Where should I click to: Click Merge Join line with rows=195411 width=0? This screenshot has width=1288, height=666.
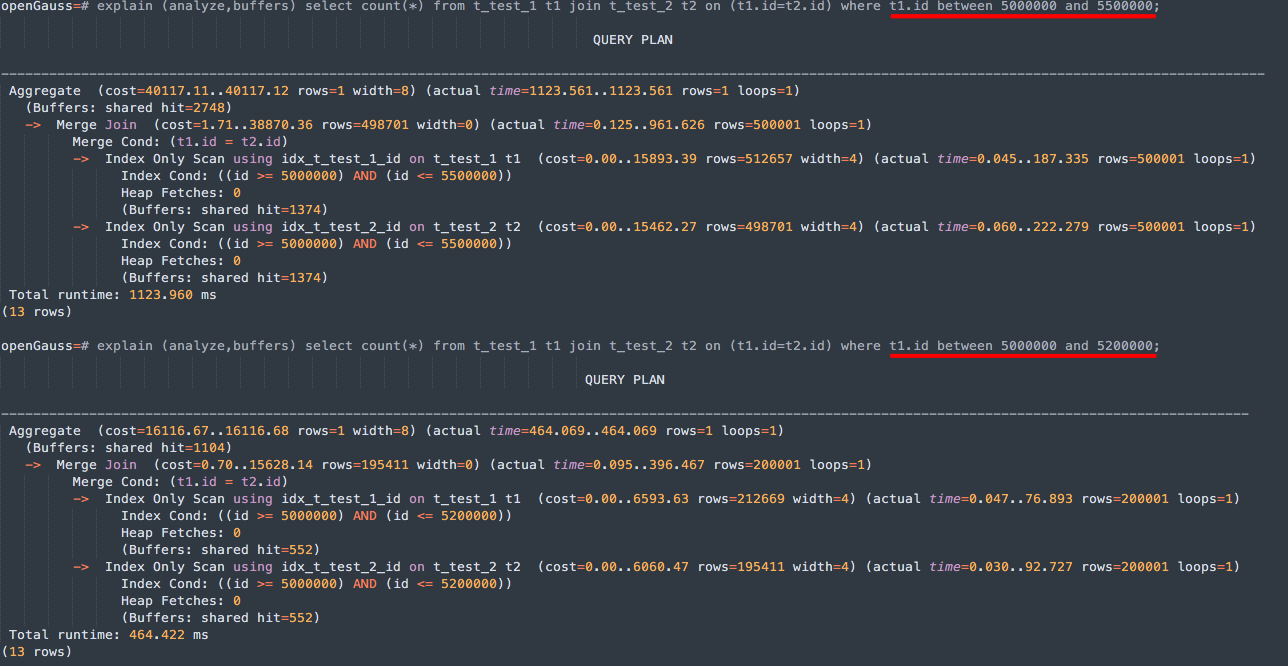coord(448,465)
